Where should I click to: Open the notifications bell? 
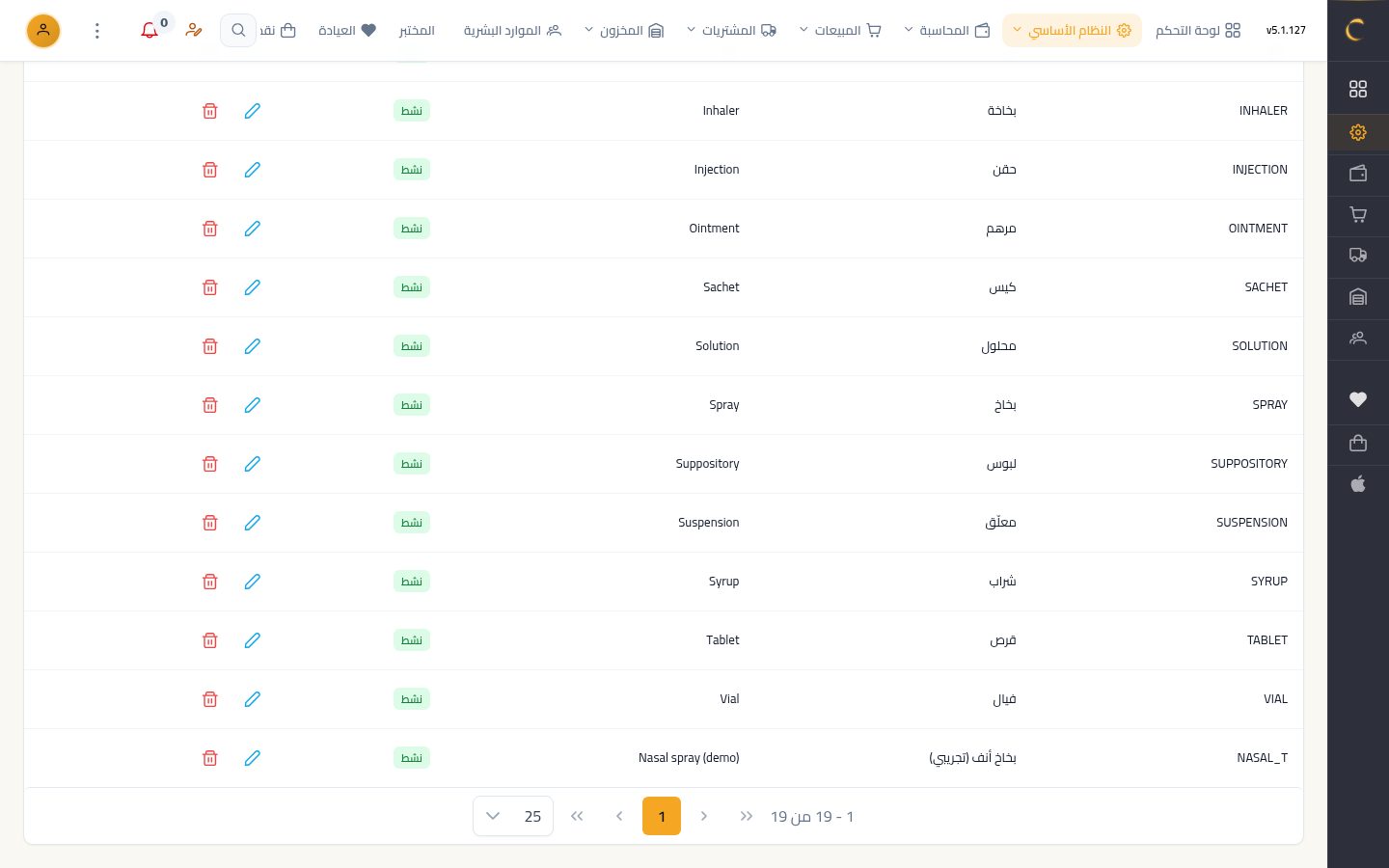point(150,31)
